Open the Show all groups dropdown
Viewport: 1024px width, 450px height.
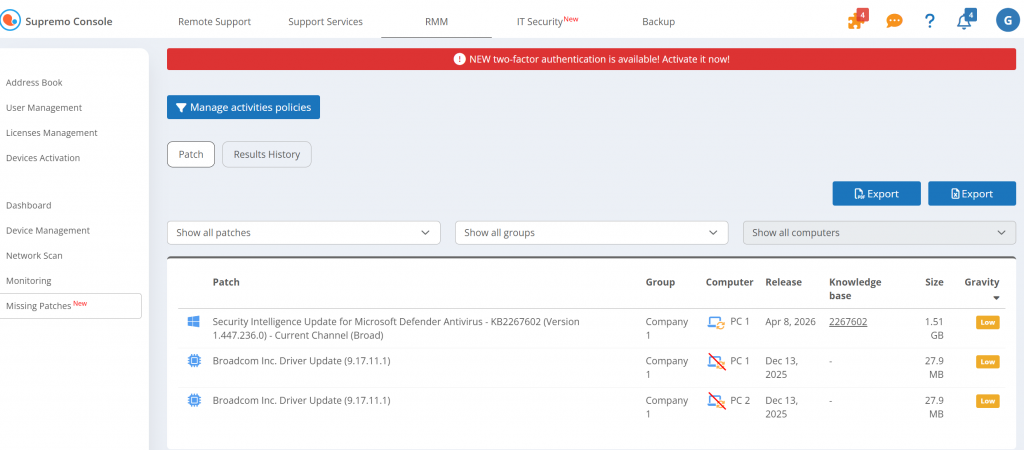[x=592, y=233]
